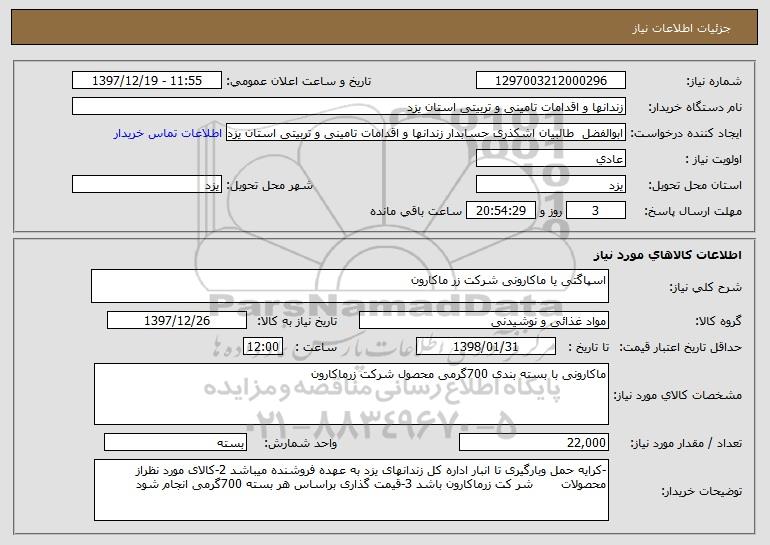Click the goods group field مواد غذائی و نوشیدنی
770x545 pixels.
[484, 321]
